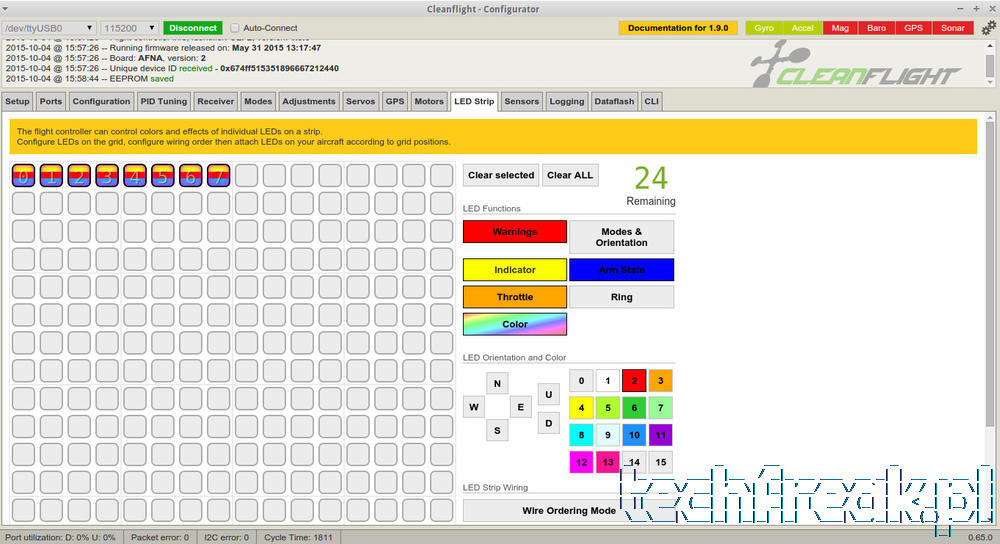Image resolution: width=1000 pixels, height=544 pixels.
Task: Open the Servos tab
Action: (360, 101)
